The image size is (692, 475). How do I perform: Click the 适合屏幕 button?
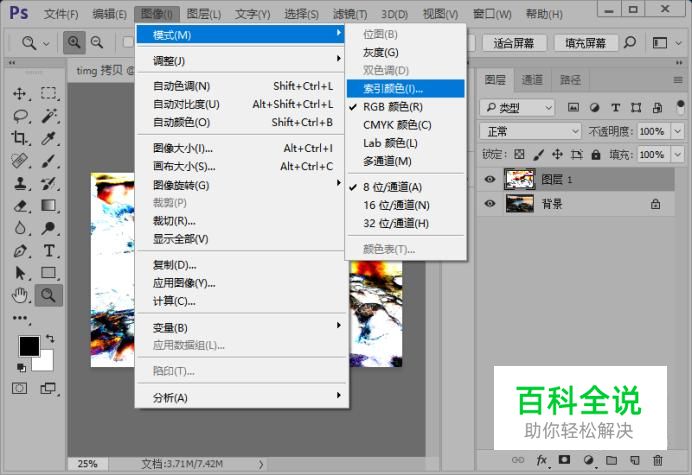point(514,43)
